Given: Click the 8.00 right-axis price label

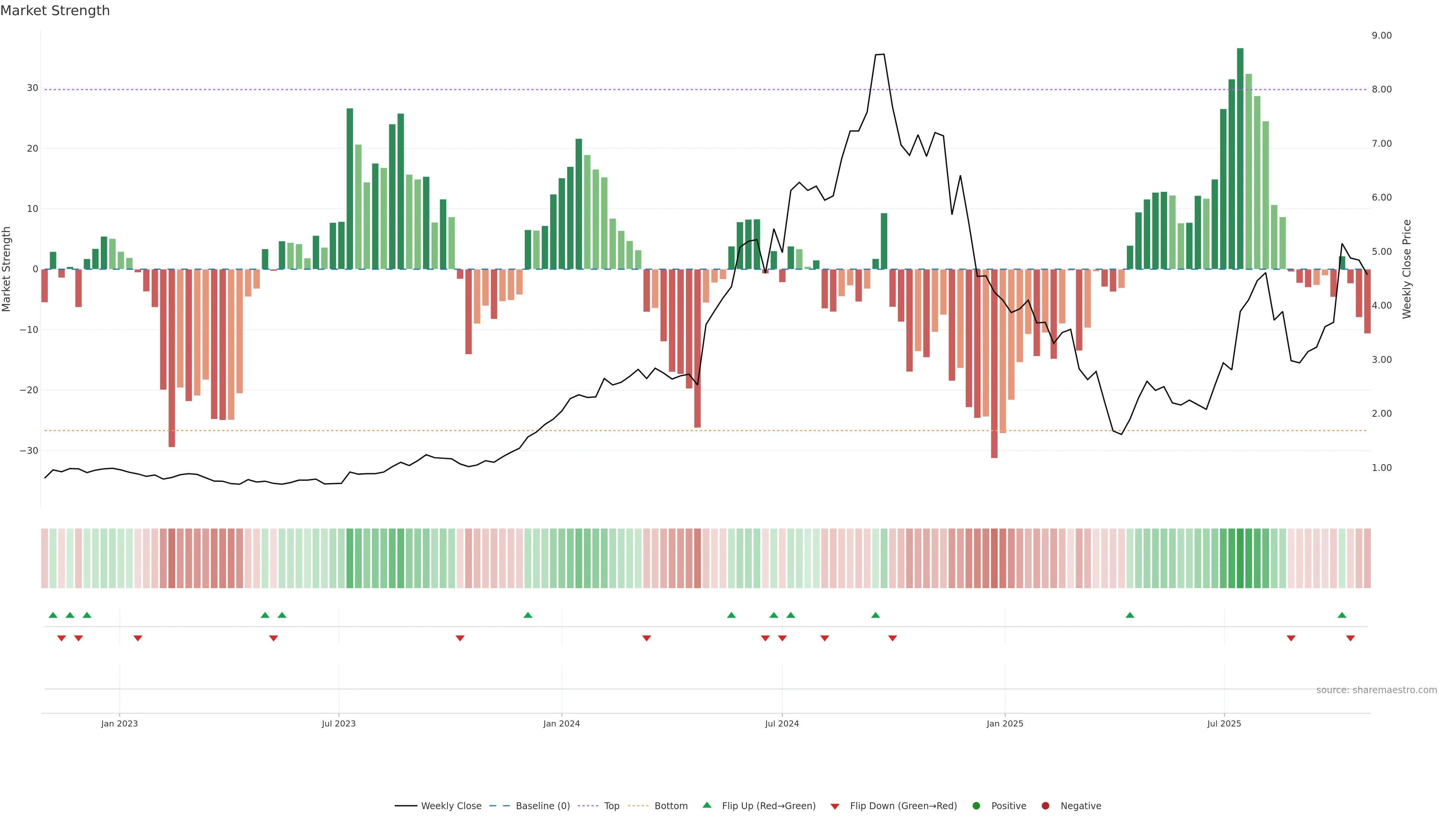Looking at the screenshot, I should click(x=1381, y=89).
